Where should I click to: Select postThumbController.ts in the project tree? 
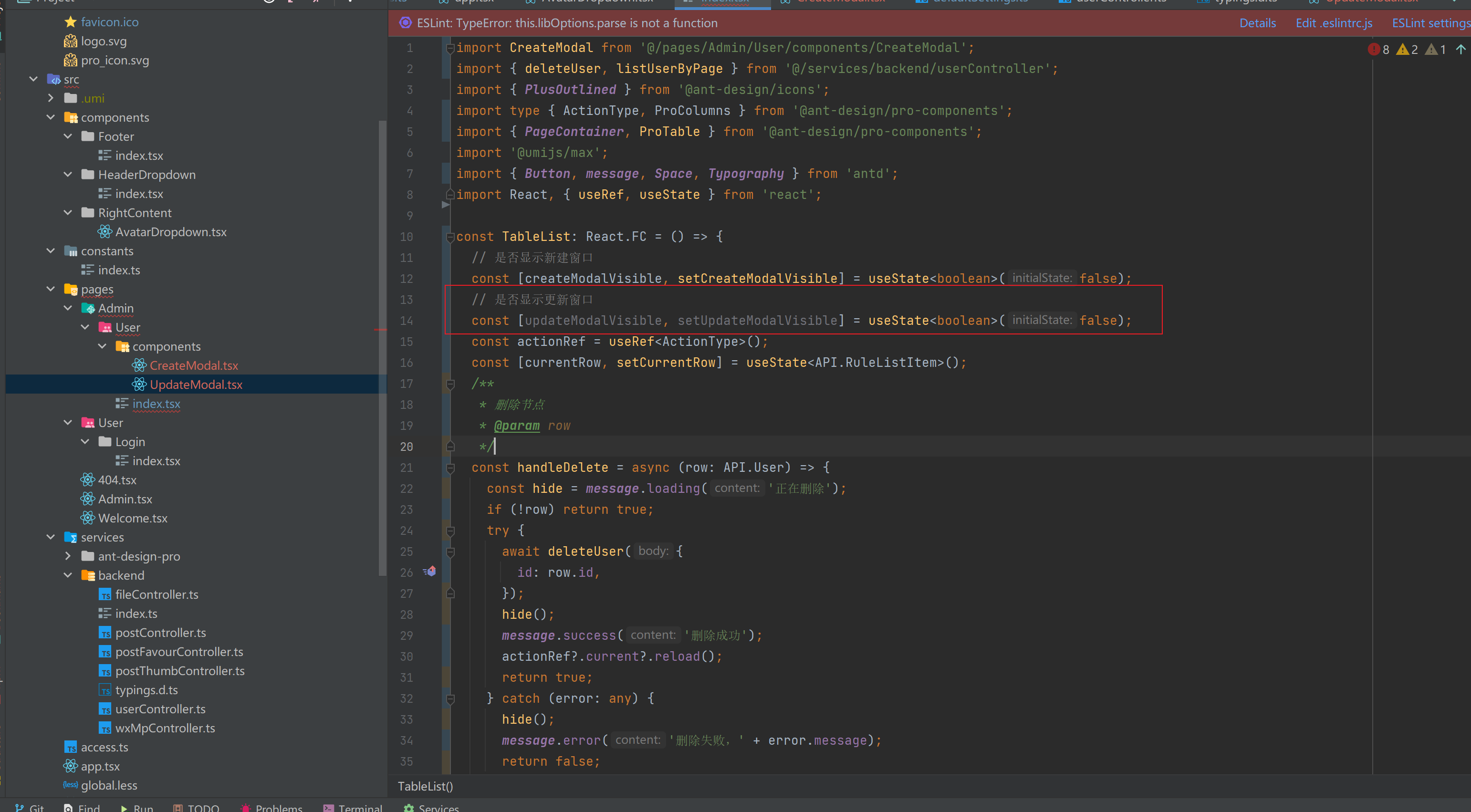point(180,671)
